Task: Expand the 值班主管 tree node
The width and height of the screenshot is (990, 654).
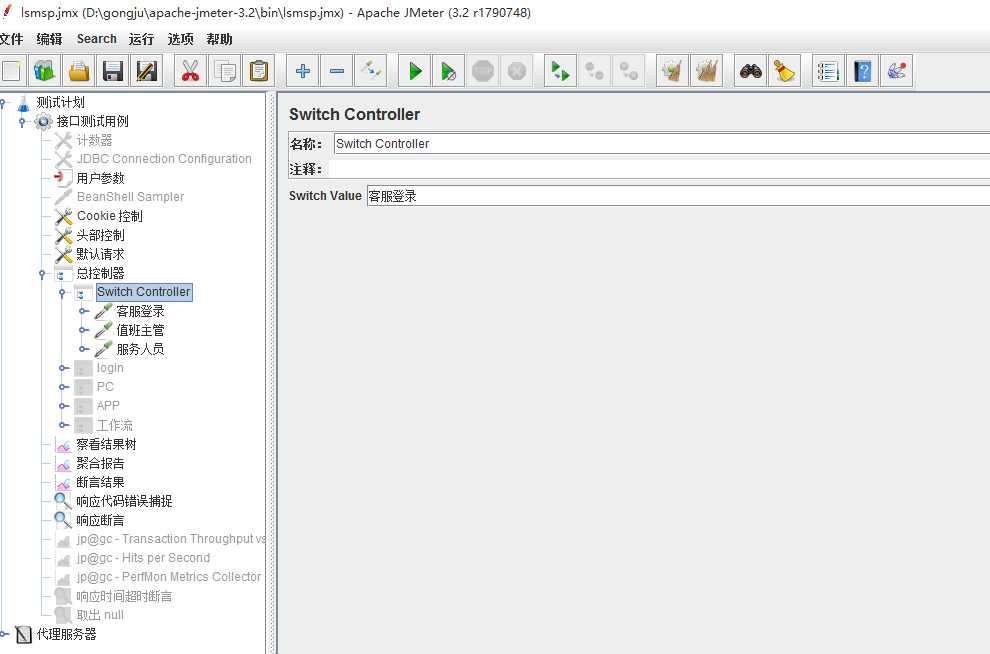Action: tap(84, 330)
